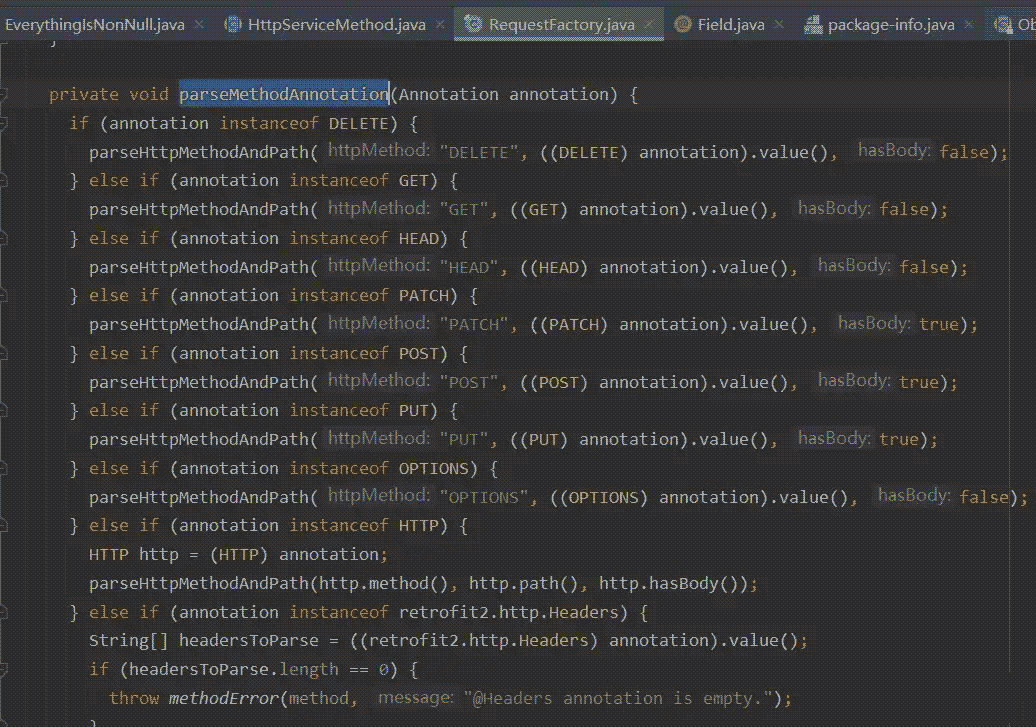The height and width of the screenshot is (727, 1036).
Task: Click "@Headers annotation is empty." string
Action: point(618,699)
